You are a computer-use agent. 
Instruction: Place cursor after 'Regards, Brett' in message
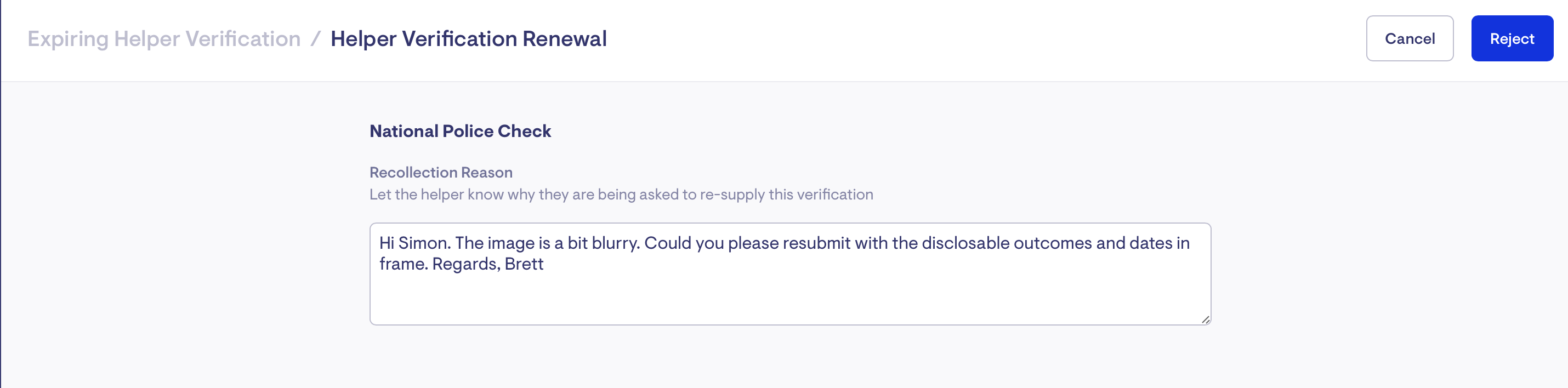coord(544,264)
